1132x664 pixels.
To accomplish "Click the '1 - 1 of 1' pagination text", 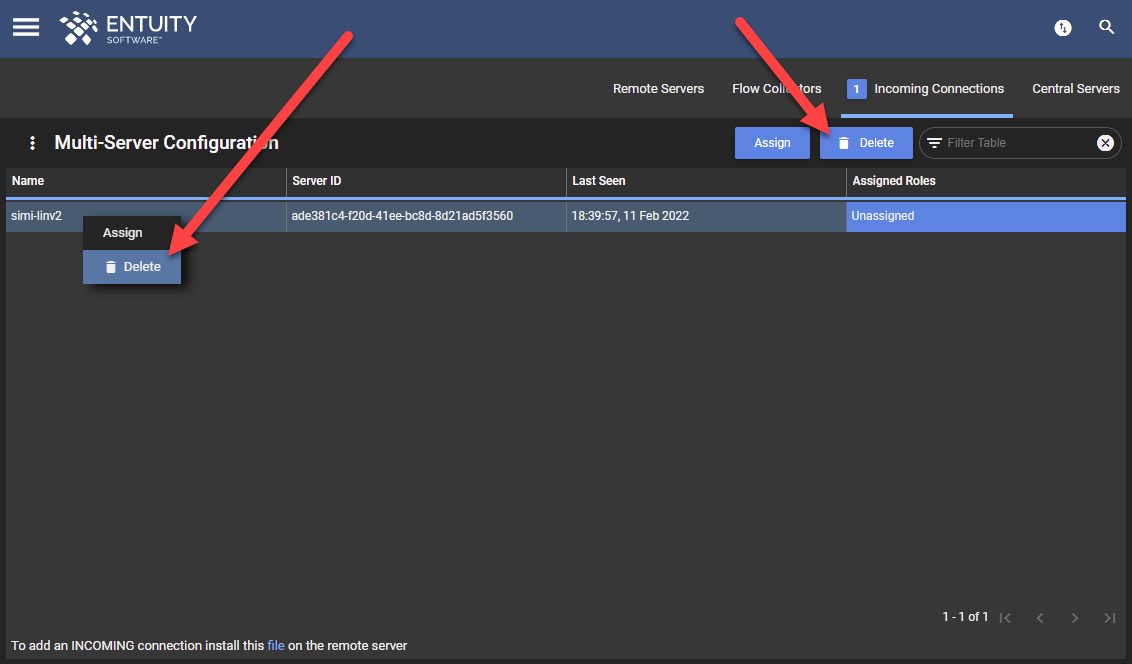I will [965, 617].
